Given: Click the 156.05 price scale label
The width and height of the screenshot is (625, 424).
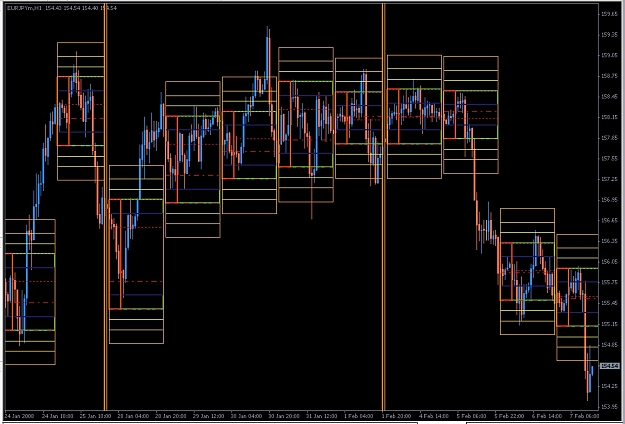Looking at the screenshot, I should pyautogui.click(x=611, y=262).
